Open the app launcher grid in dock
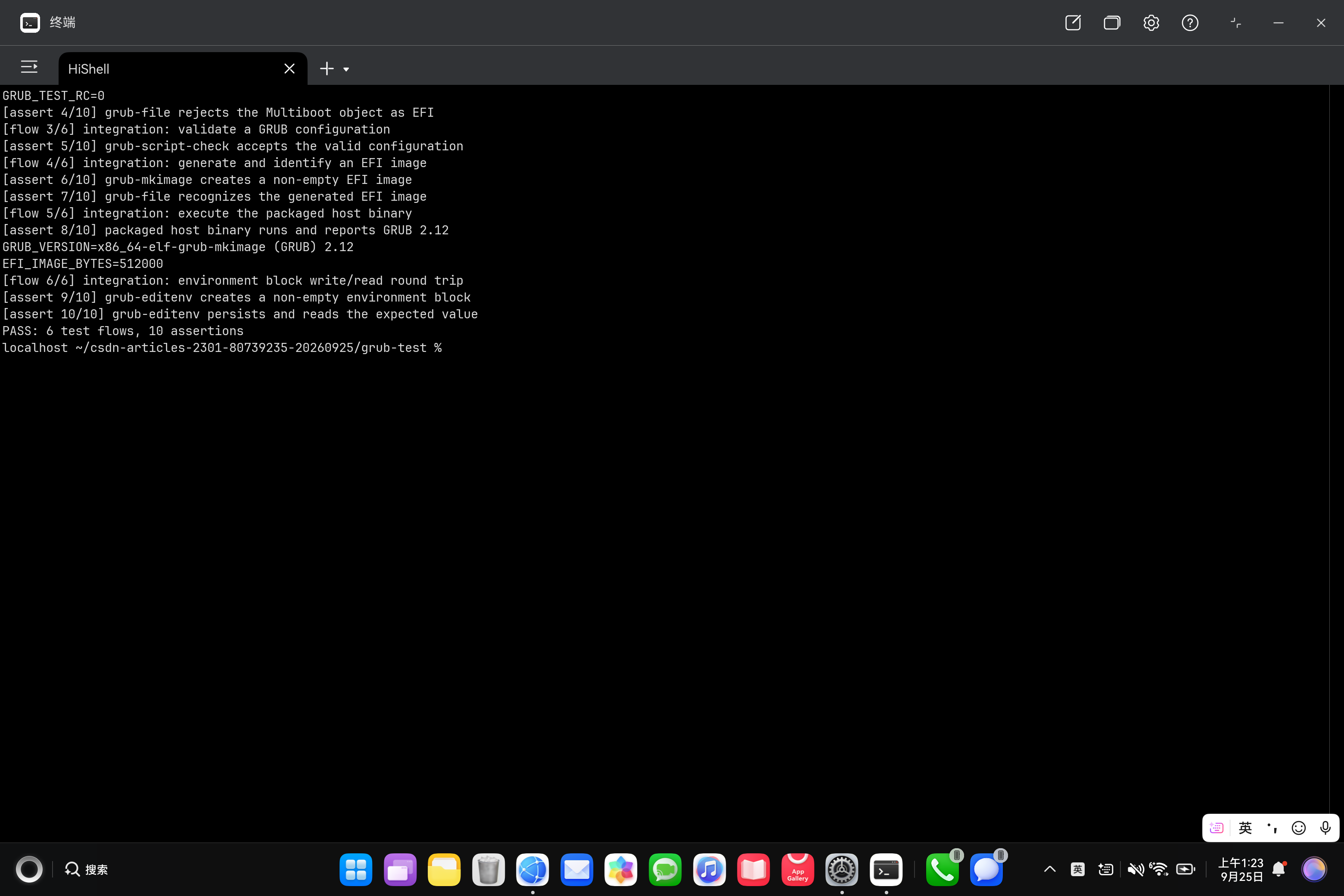This screenshot has height=896, width=1344. (355, 870)
